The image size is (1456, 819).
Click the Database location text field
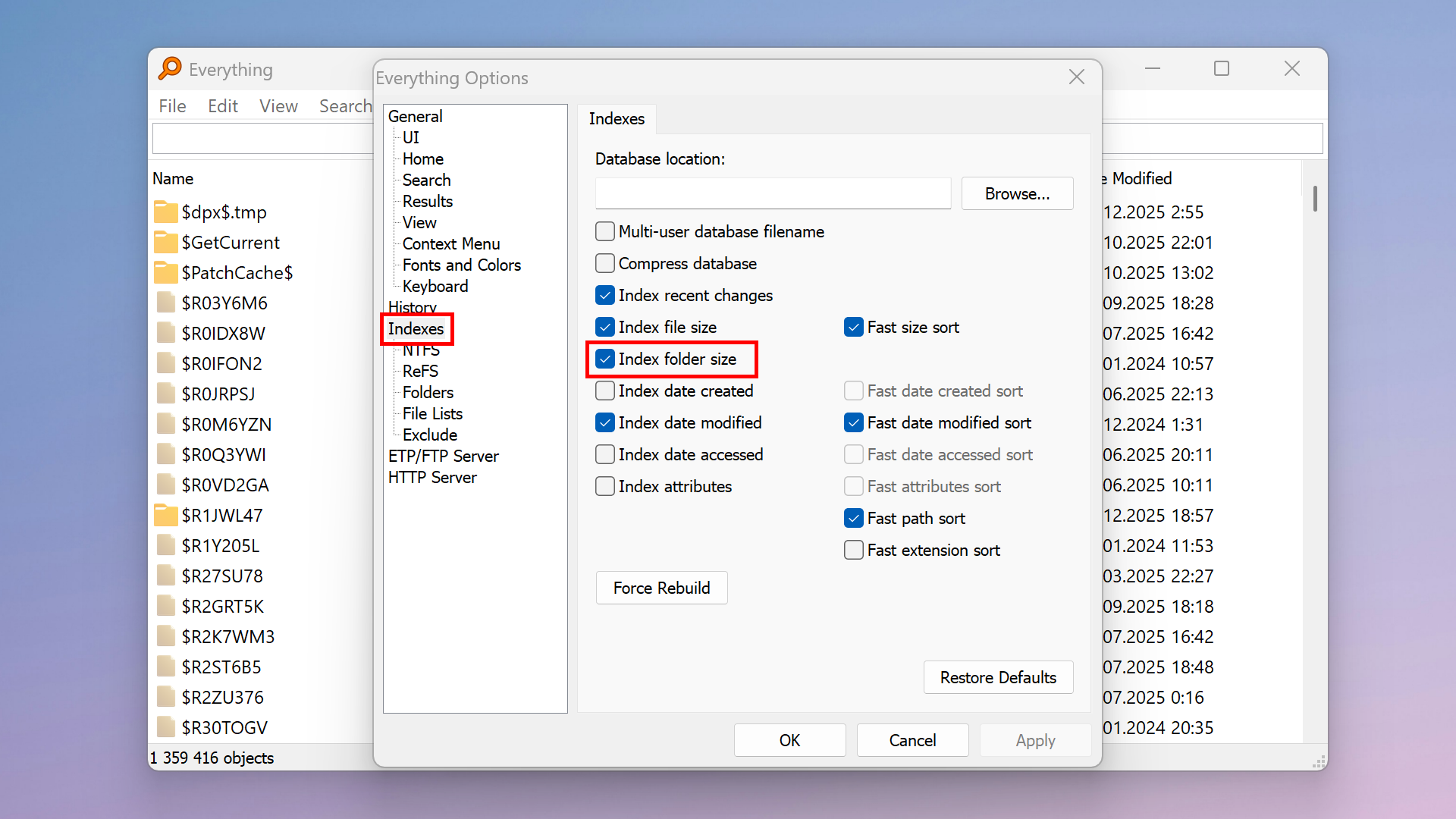coord(773,193)
